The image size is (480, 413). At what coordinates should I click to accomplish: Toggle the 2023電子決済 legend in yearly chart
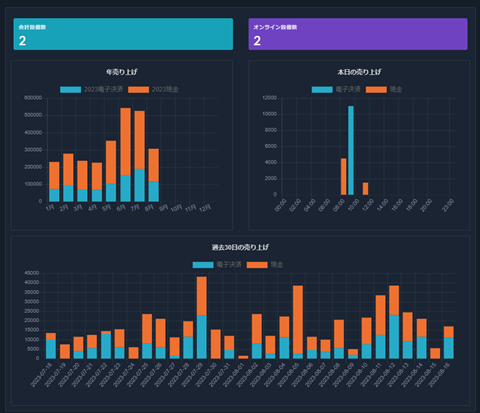coord(91,89)
